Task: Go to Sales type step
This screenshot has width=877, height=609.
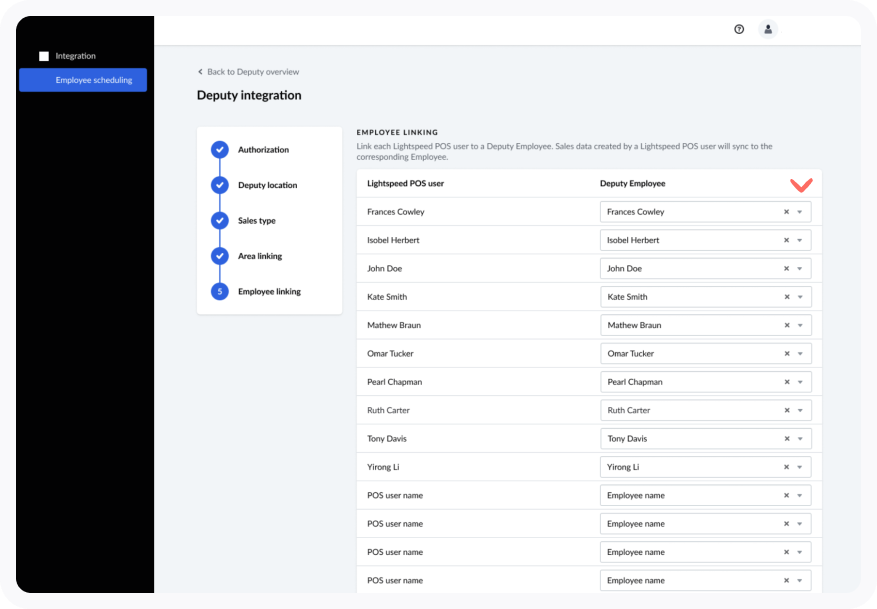Action: click(257, 221)
